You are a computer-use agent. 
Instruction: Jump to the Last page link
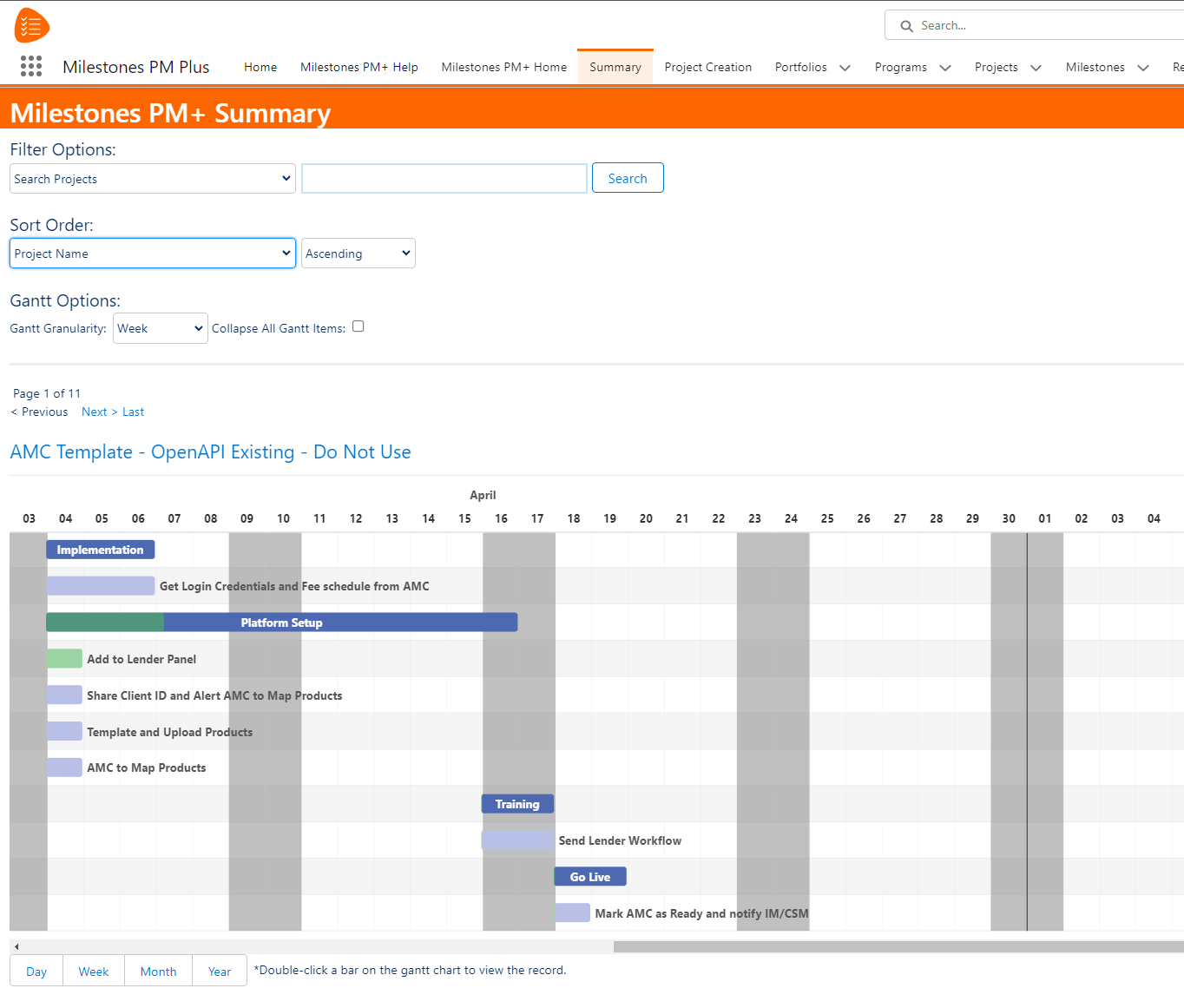[134, 412]
